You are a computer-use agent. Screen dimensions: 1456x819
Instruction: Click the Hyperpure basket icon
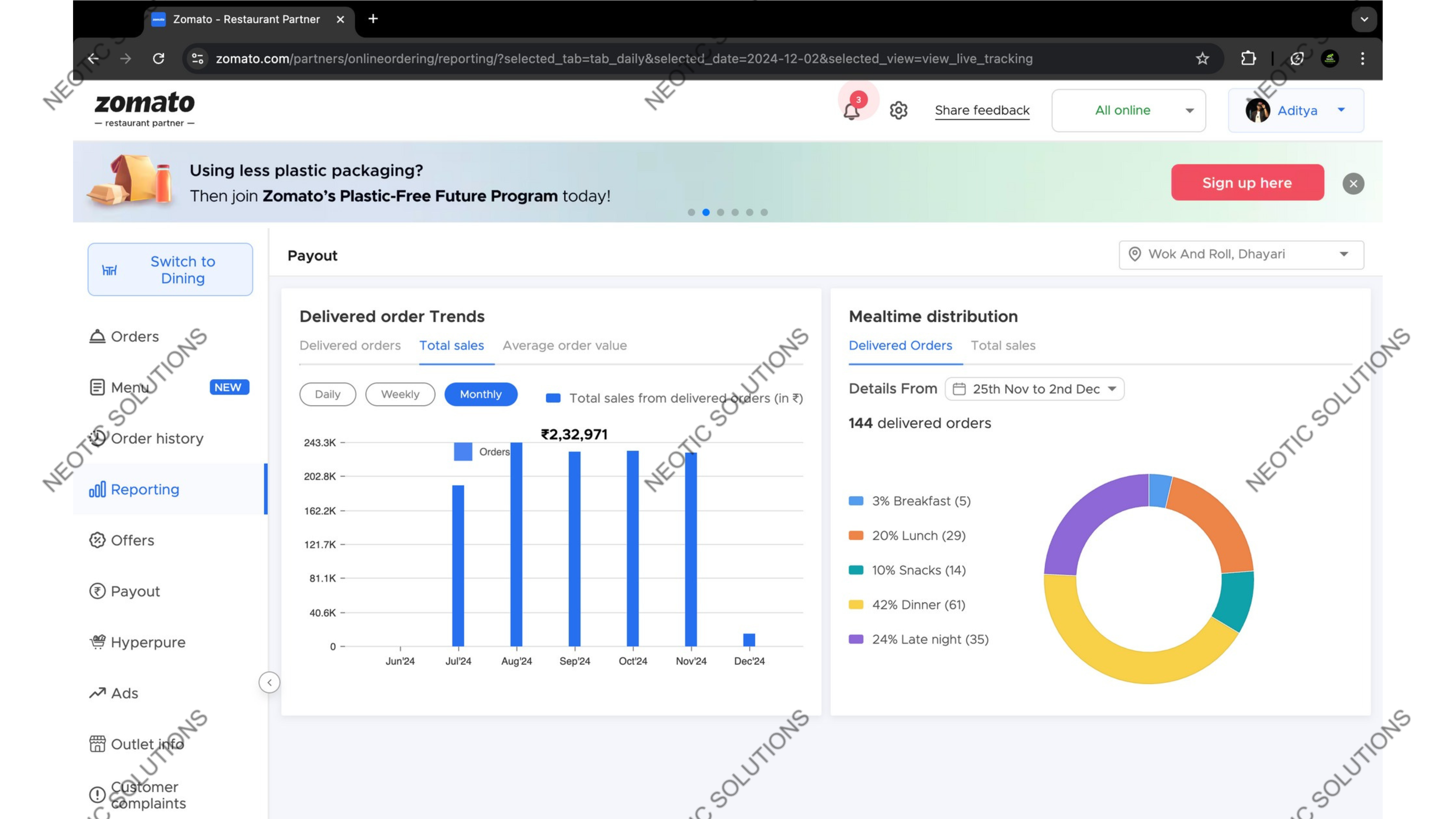pyautogui.click(x=97, y=642)
